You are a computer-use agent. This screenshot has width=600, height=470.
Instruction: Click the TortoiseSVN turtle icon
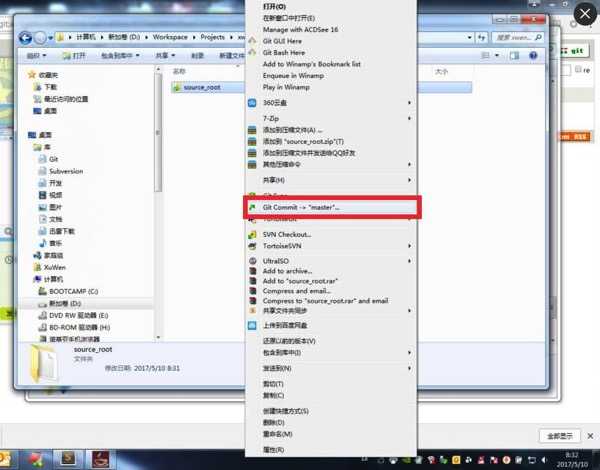pyautogui.click(x=252, y=246)
